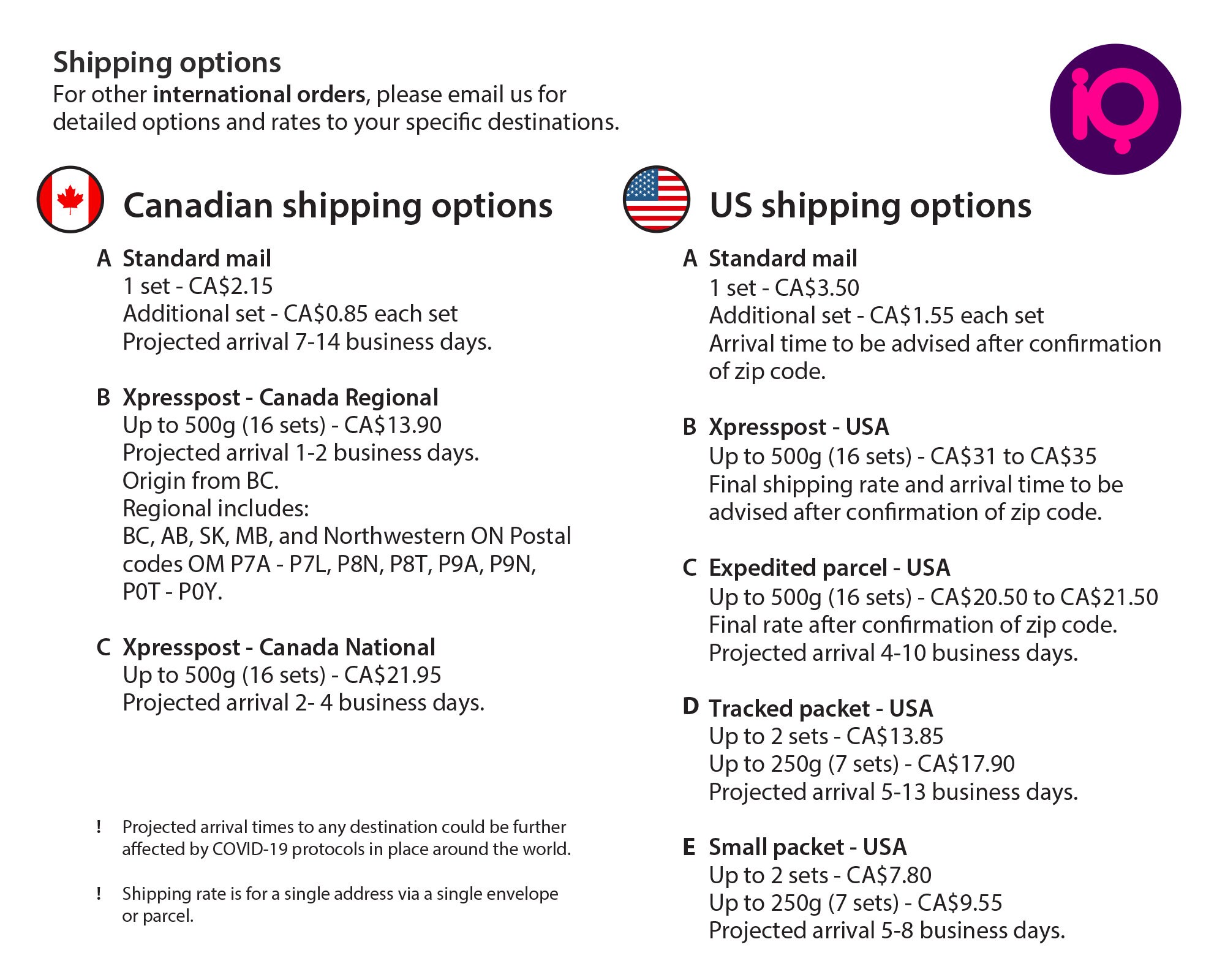Image resolution: width=1225 pixels, height=980 pixels.
Task: Click the exclamation mark beside shipping rate note
Action: 99,894
